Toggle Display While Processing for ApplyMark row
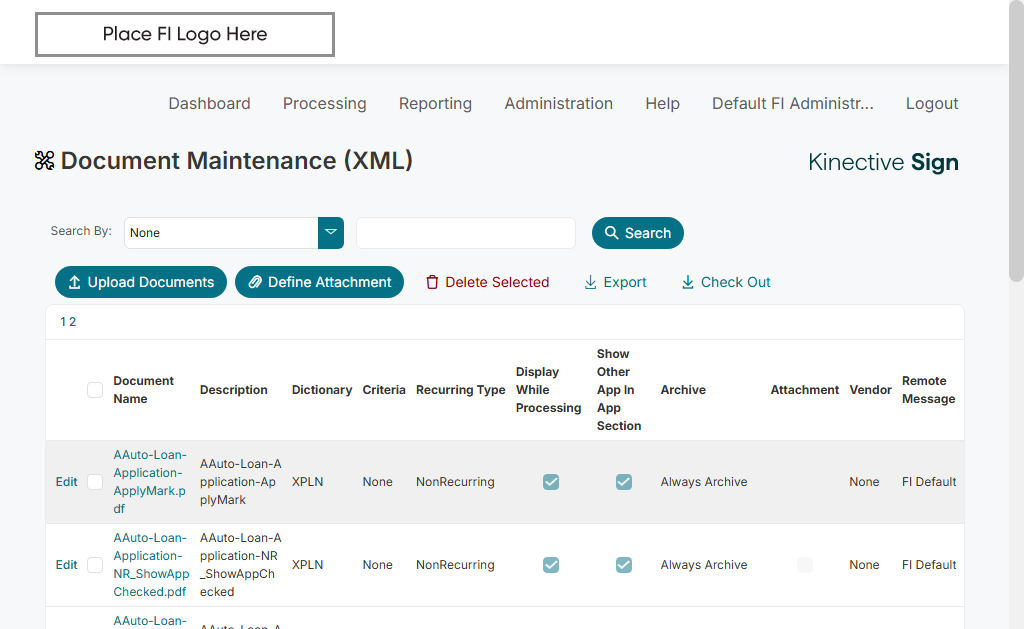The width and height of the screenshot is (1024, 629). click(x=551, y=482)
